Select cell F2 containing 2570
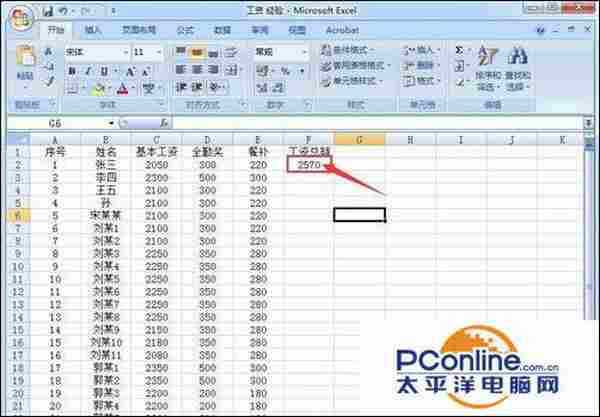This screenshot has width=600, height=417. click(x=308, y=163)
